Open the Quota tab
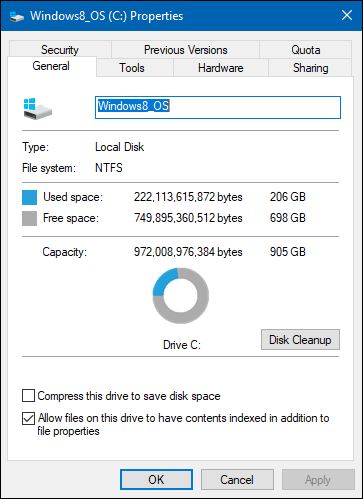The image size is (363, 499). [x=306, y=50]
